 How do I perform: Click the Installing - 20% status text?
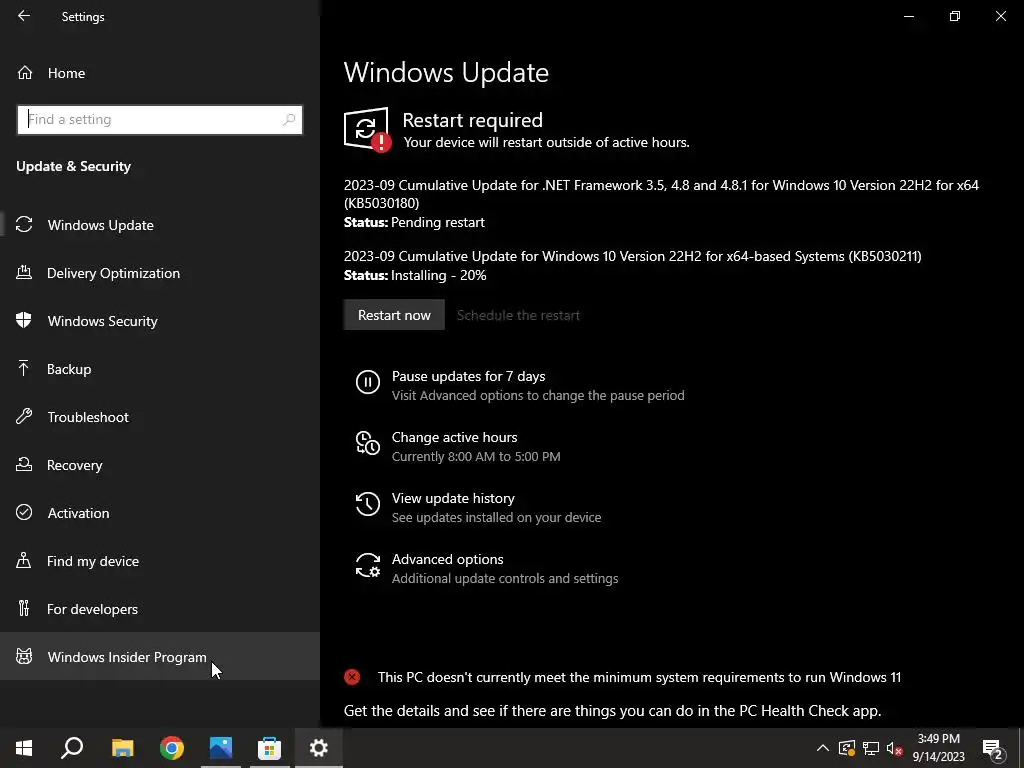pyautogui.click(x=438, y=276)
